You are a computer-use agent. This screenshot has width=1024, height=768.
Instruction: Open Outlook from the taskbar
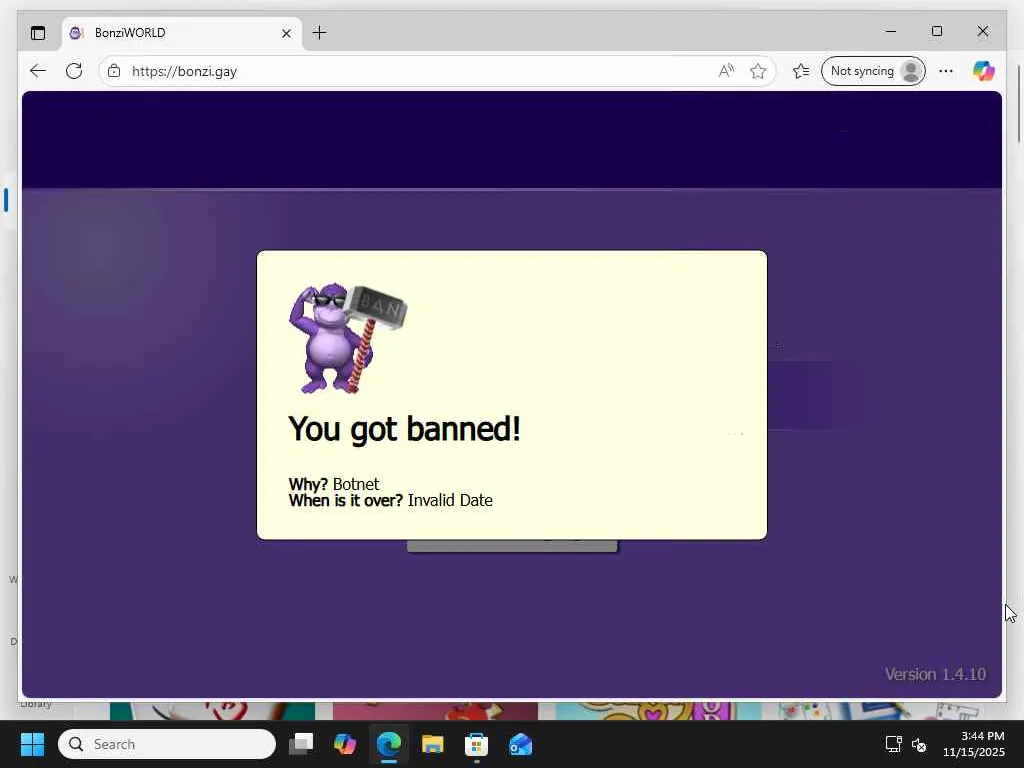520,744
